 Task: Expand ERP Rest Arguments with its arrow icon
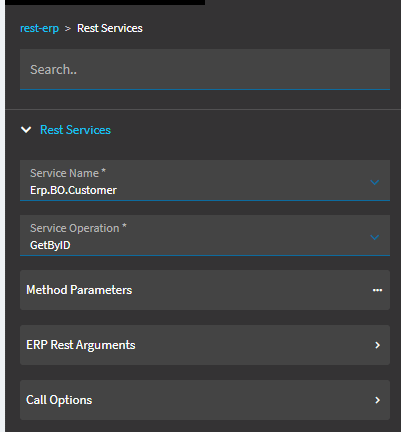(377, 345)
